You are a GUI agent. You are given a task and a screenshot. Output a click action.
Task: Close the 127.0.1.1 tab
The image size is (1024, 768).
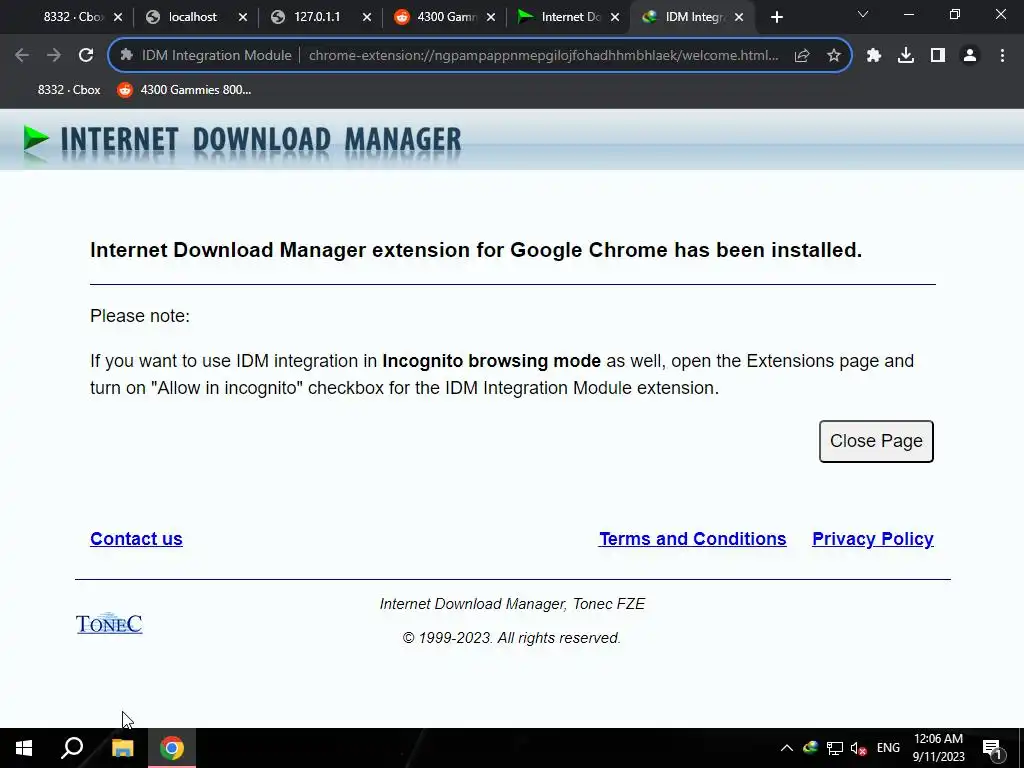[367, 18]
